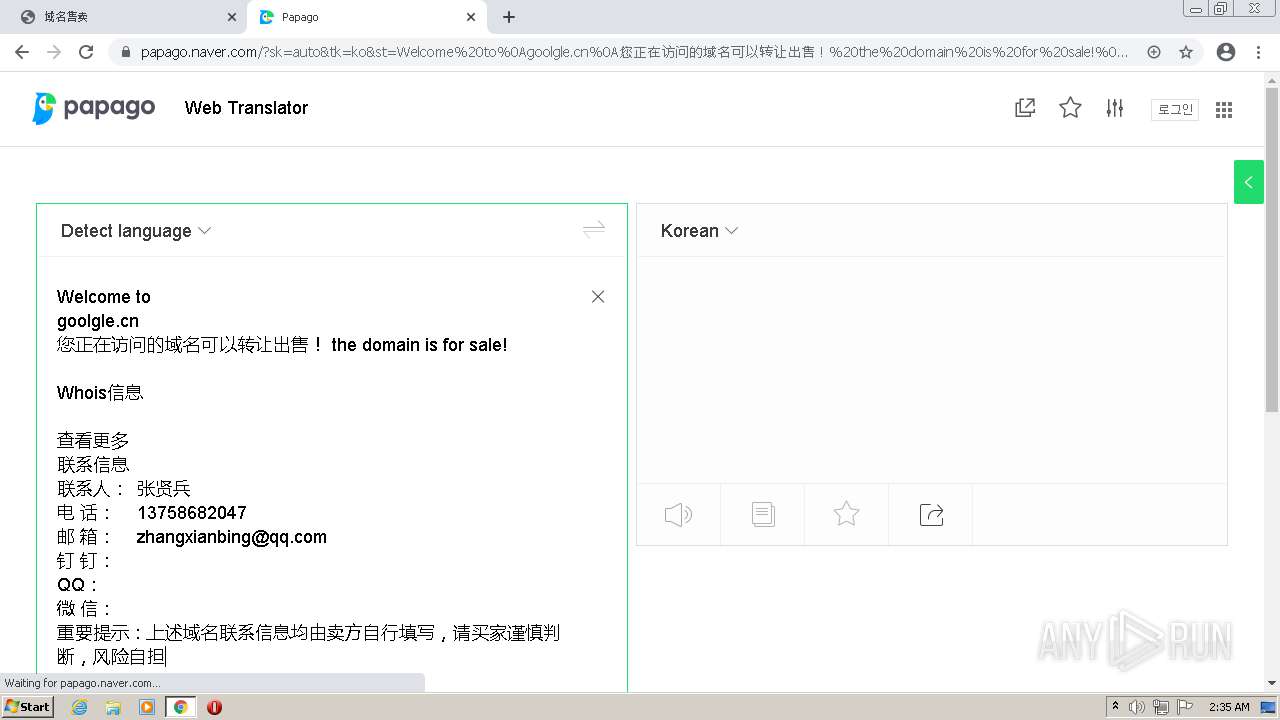Open Chrome profile avatar
The image size is (1280, 720).
point(1226,52)
